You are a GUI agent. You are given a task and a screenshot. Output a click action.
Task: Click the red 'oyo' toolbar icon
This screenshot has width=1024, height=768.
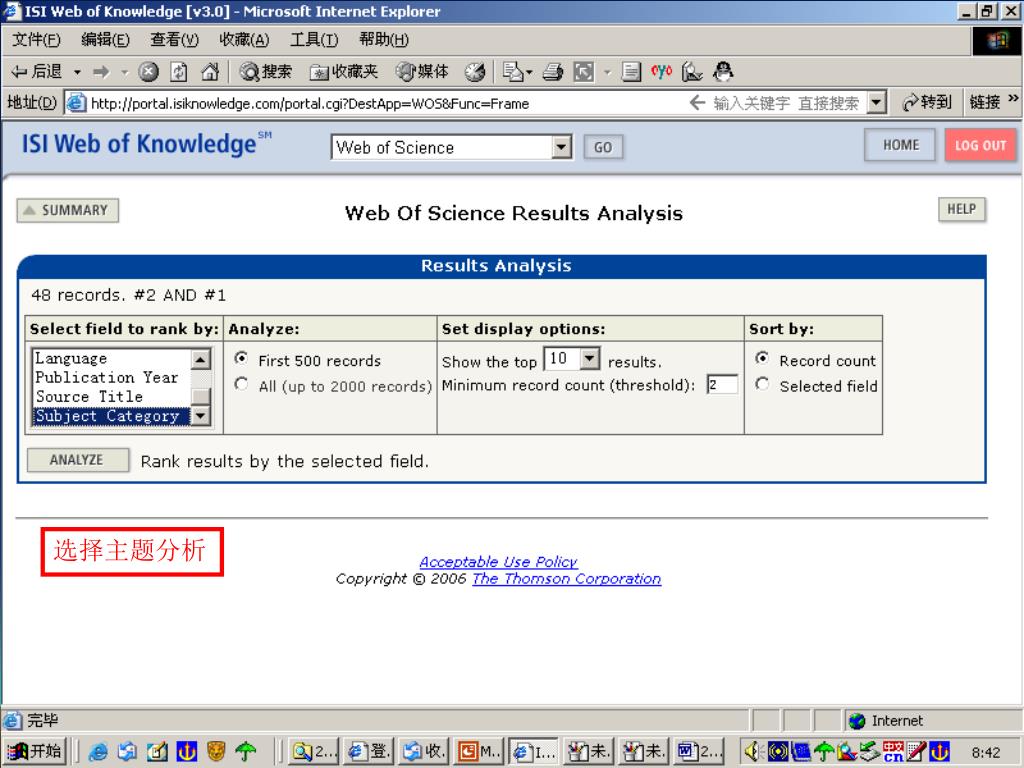[661, 71]
